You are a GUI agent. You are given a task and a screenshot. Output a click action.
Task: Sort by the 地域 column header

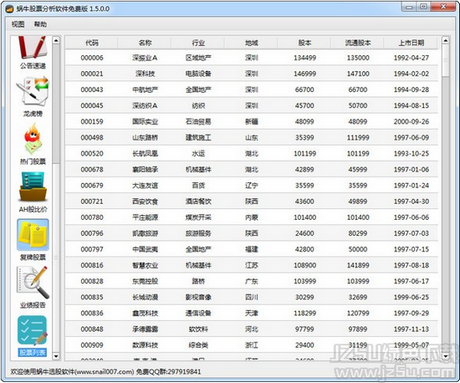[x=251, y=43]
